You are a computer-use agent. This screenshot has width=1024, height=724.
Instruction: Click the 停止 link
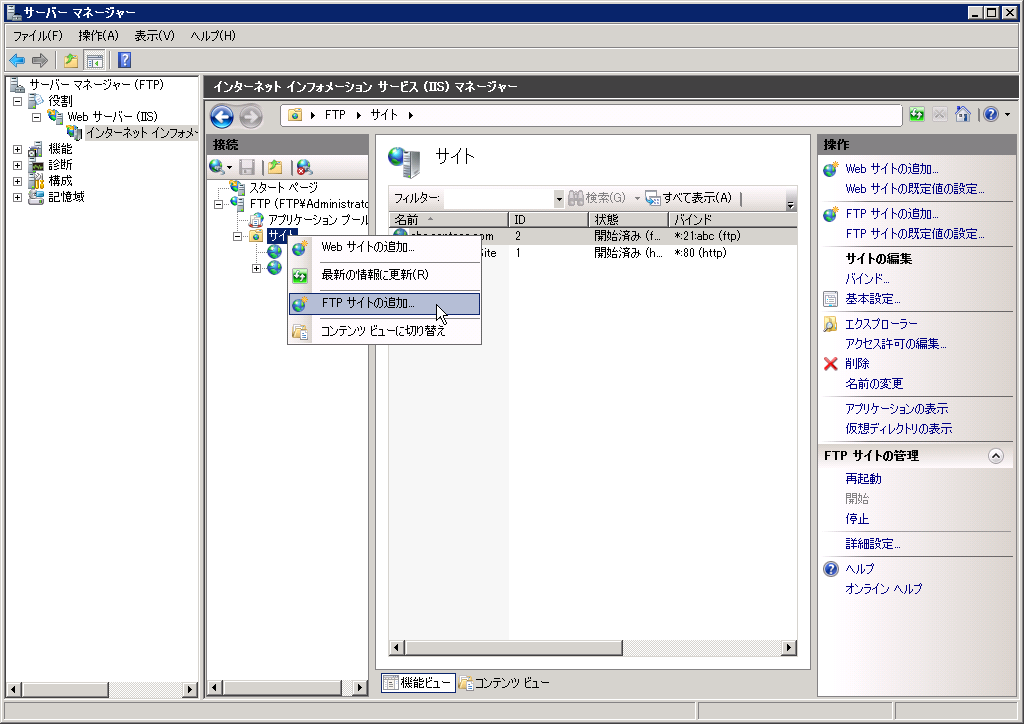click(857, 520)
